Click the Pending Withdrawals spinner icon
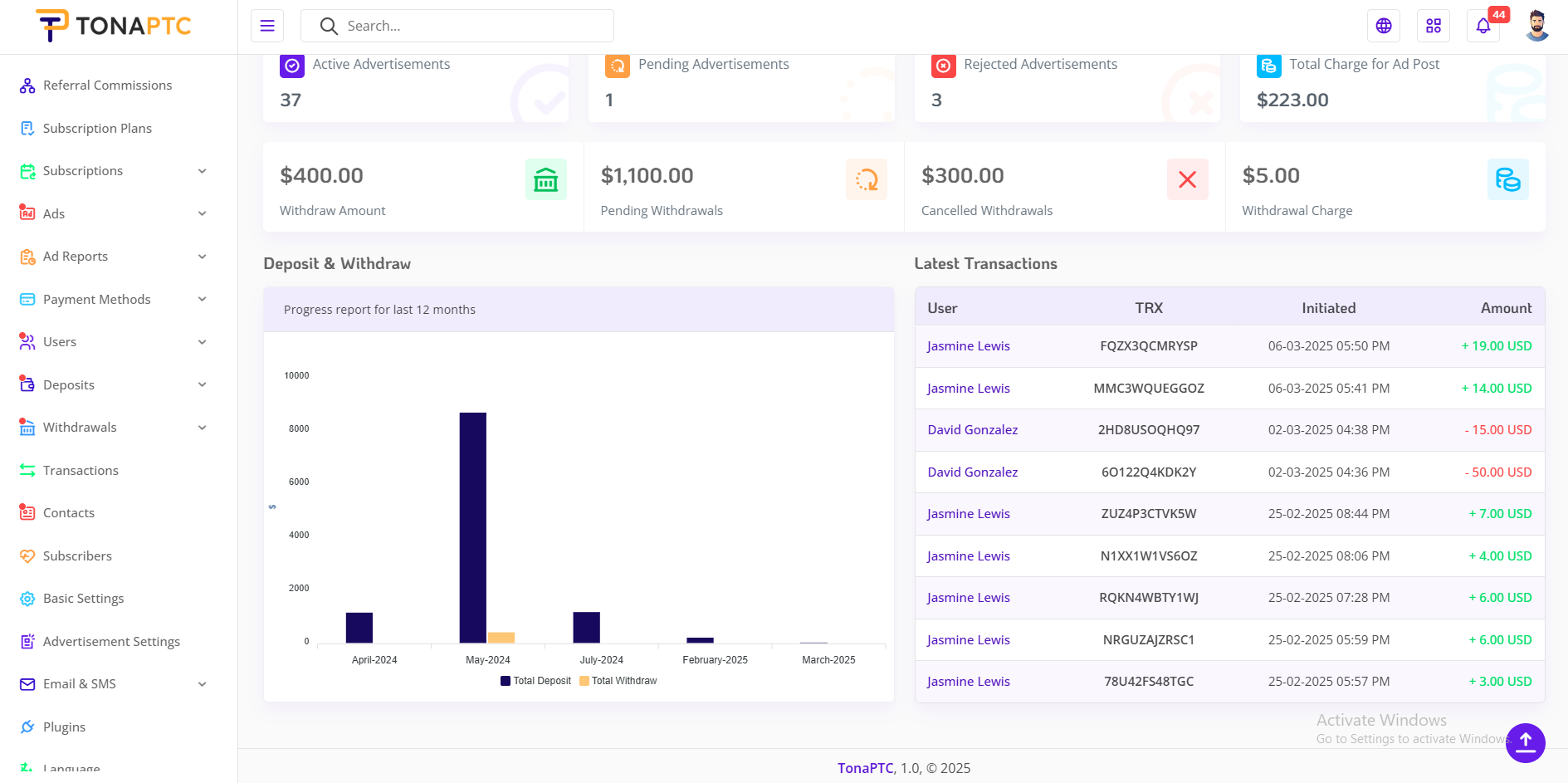The height and width of the screenshot is (783, 1568). point(867,179)
